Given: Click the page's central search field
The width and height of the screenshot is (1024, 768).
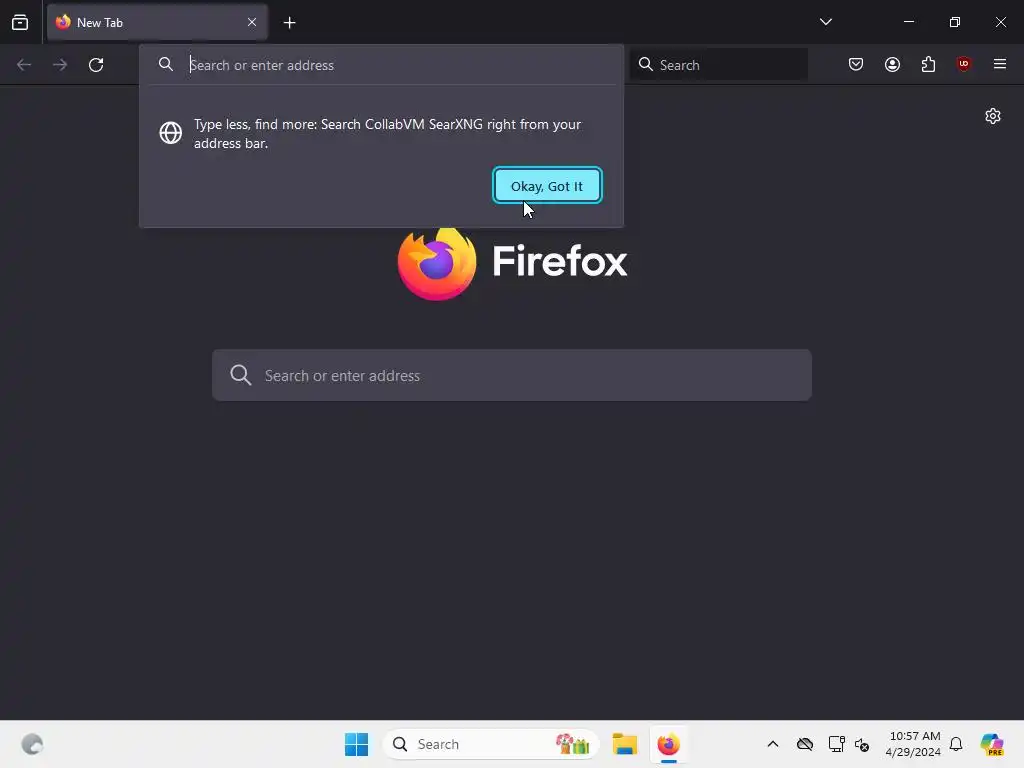Looking at the screenshot, I should coord(512,375).
